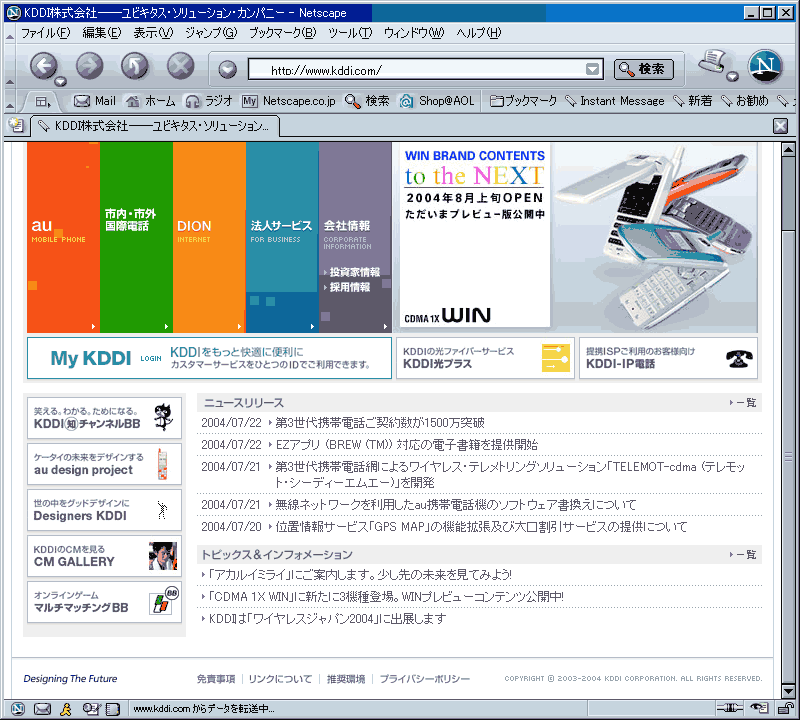Image resolution: width=800 pixels, height=720 pixels.
Task: Open the ツール(T) menu
Action: pos(350,33)
